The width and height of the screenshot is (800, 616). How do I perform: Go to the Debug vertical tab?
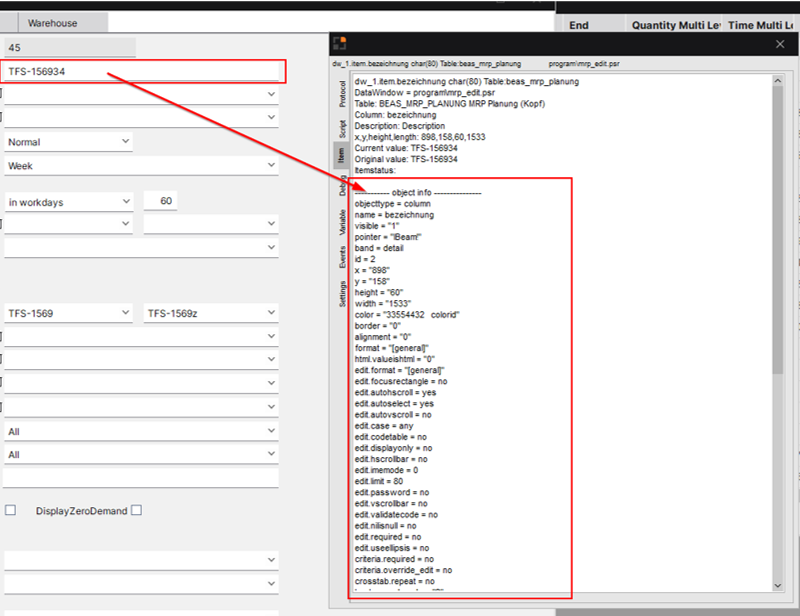(x=342, y=186)
